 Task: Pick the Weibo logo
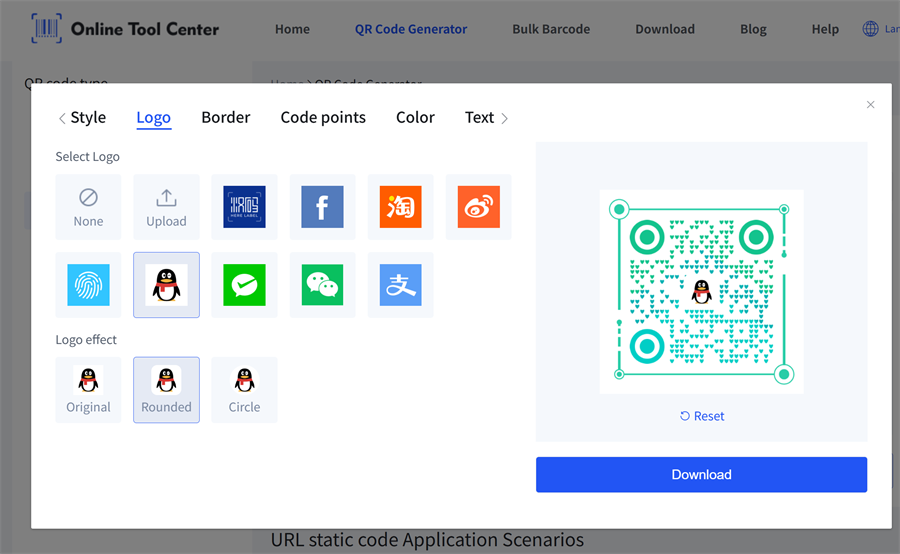(x=478, y=207)
